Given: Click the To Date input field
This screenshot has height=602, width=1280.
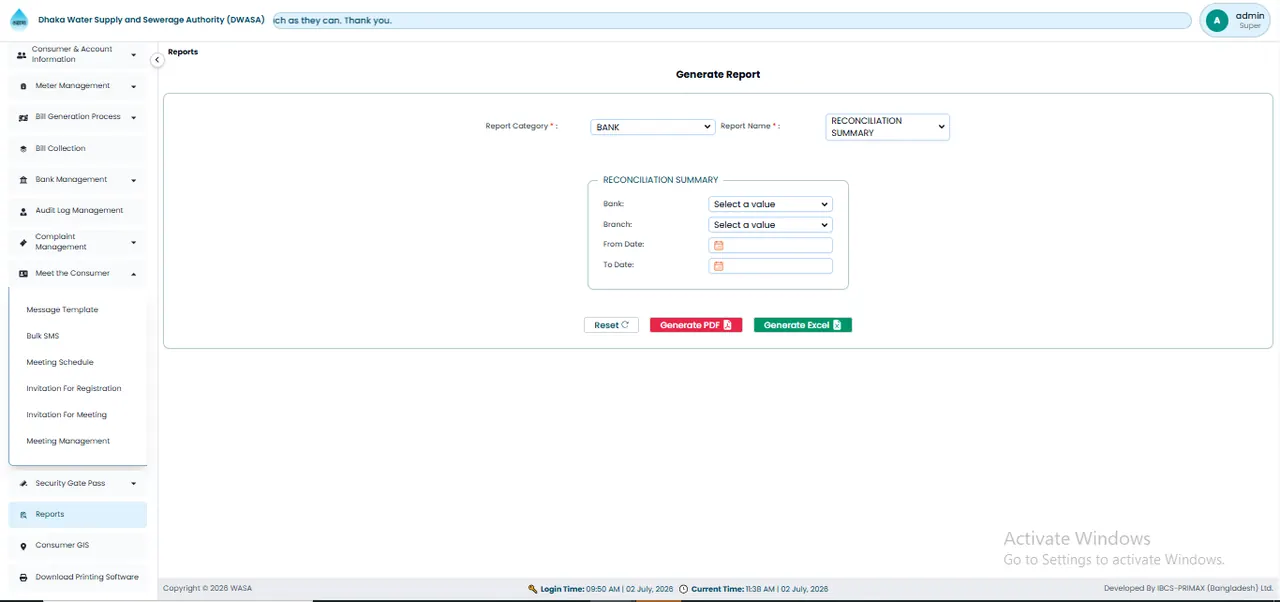Looking at the screenshot, I should coord(770,266).
